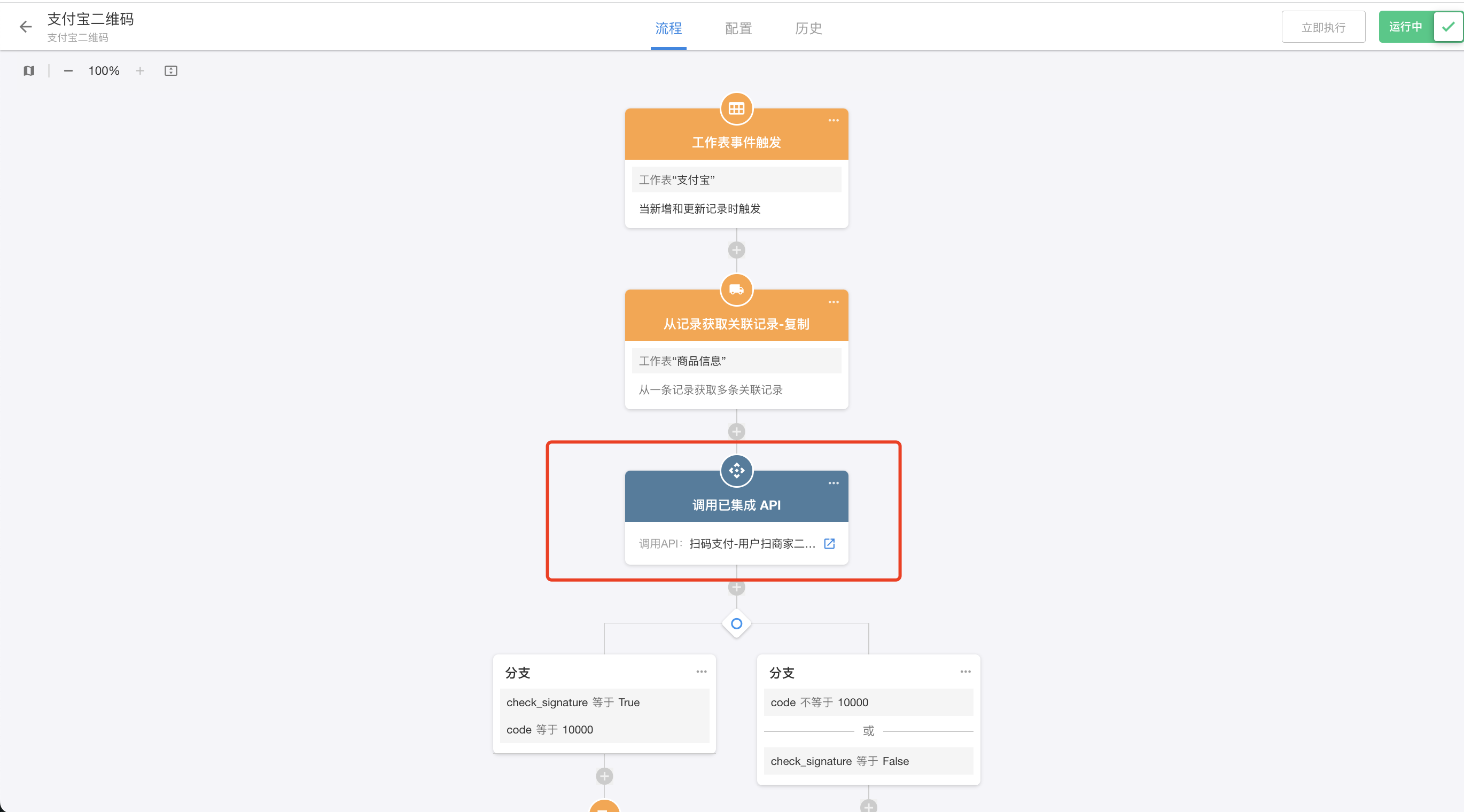Open more menu on right 分支 card
The image size is (1464, 812).
(965, 672)
